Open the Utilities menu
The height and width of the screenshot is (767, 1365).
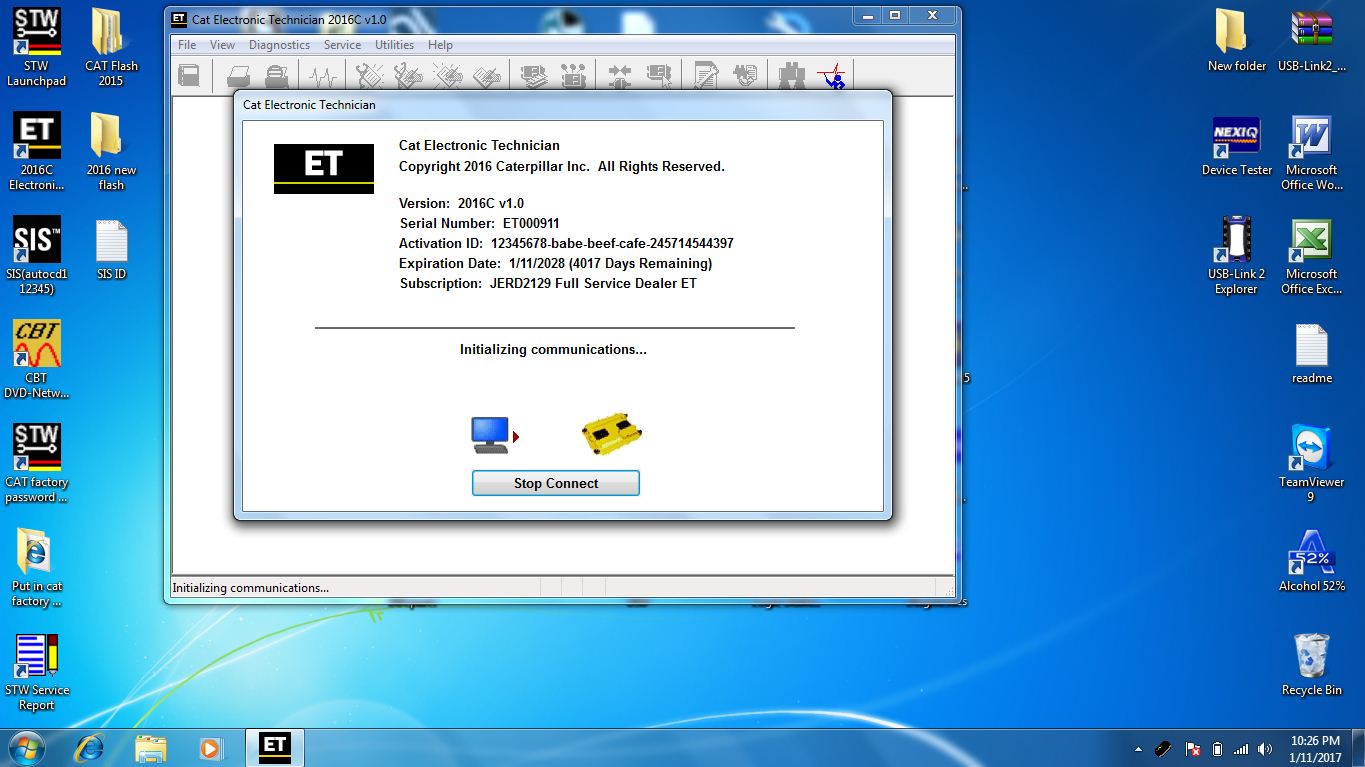click(x=394, y=45)
